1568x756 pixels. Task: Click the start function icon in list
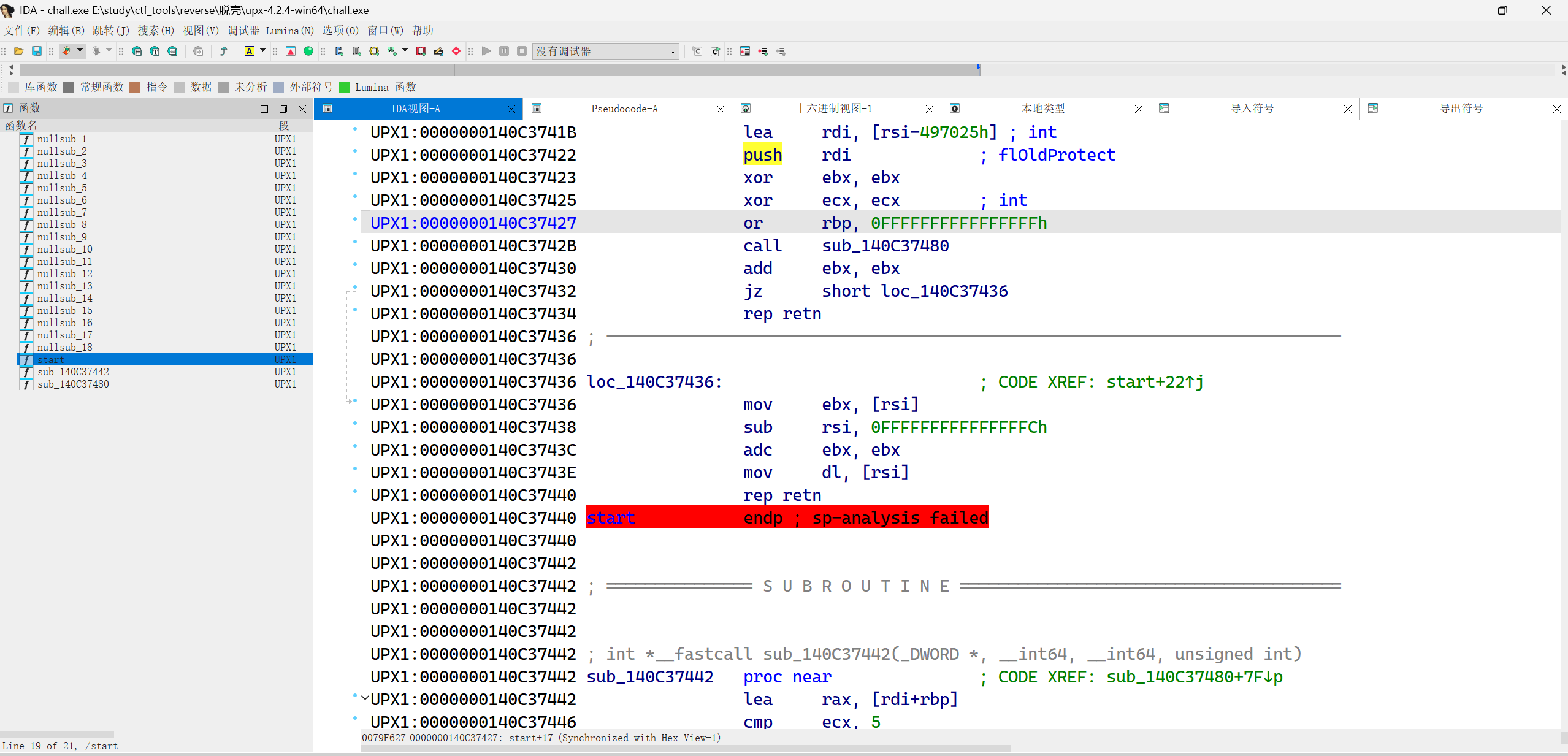(x=26, y=360)
